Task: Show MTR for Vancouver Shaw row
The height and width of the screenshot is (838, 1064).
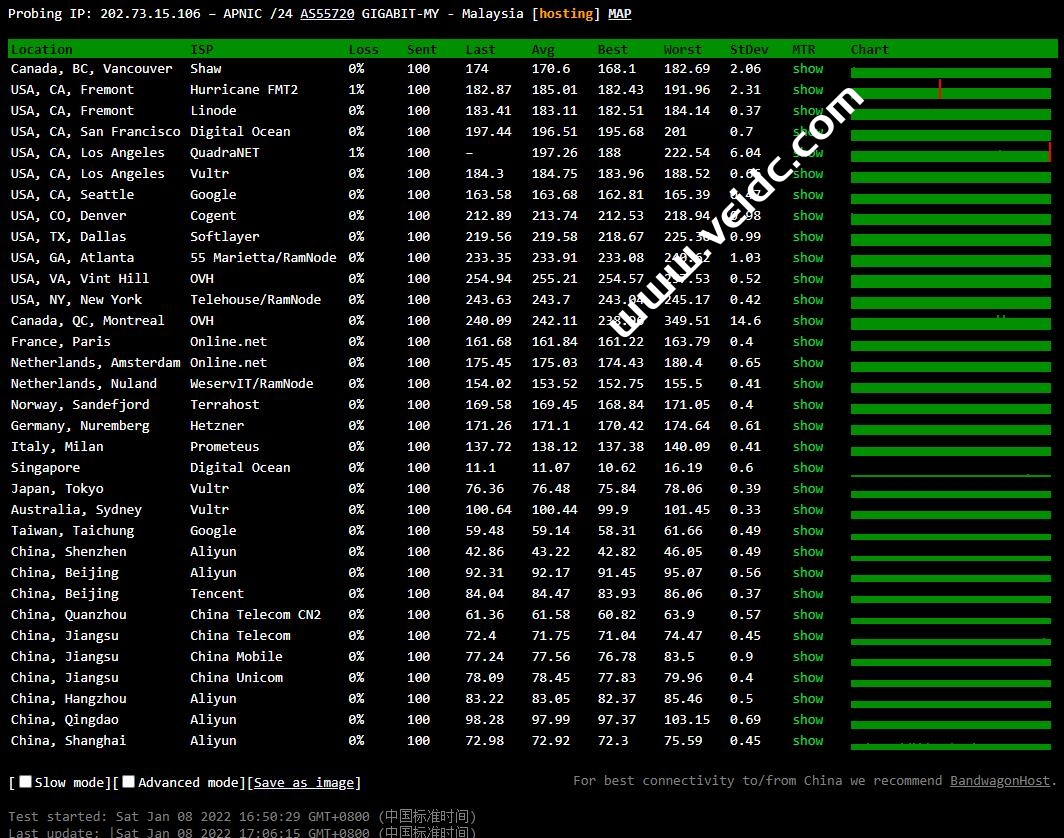Action: [808, 69]
